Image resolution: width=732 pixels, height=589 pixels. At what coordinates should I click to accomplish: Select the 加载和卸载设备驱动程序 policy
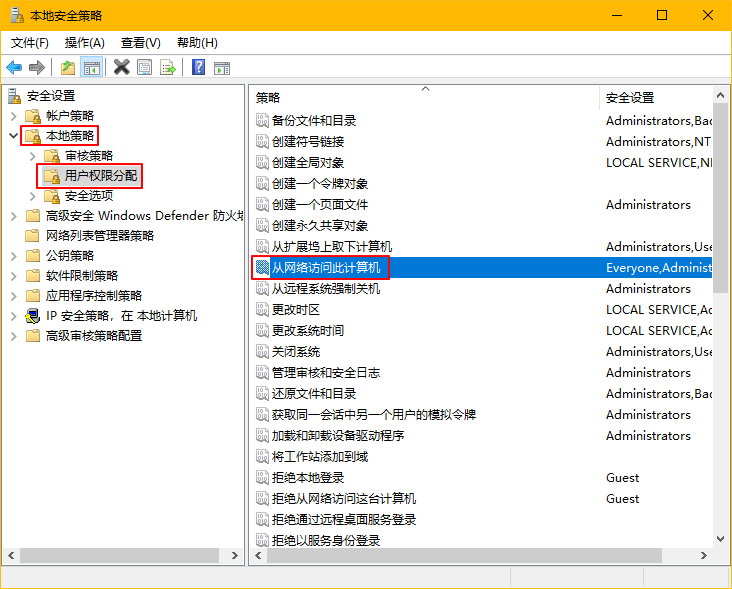pos(338,435)
